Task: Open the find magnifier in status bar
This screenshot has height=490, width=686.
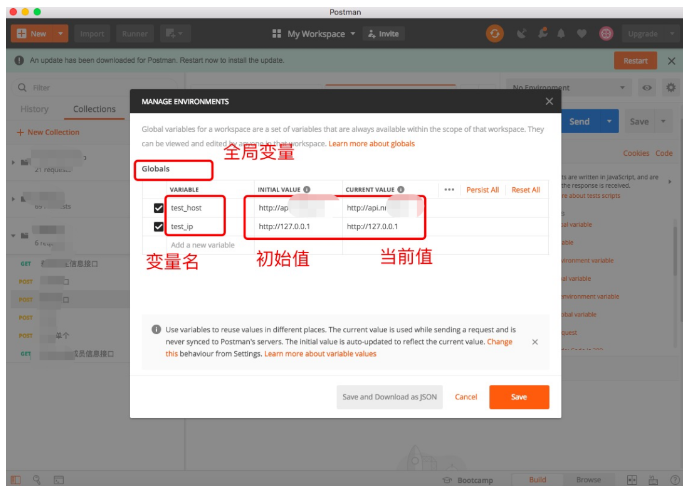Action: [37, 480]
